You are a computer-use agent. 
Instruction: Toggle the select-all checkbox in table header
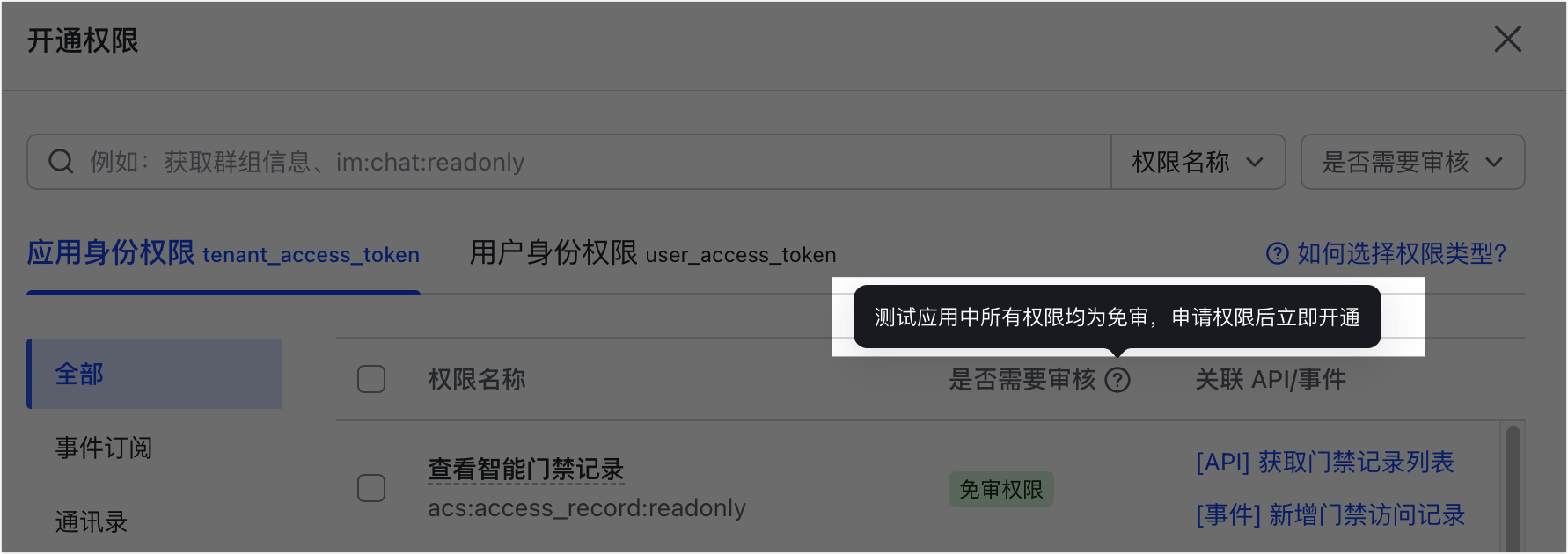[x=371, y=379]
